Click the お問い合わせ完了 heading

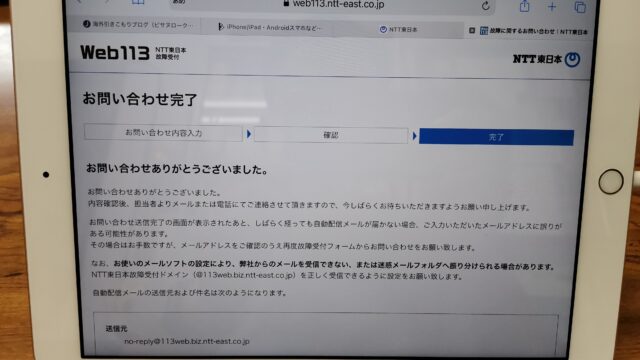pos(140,99)
